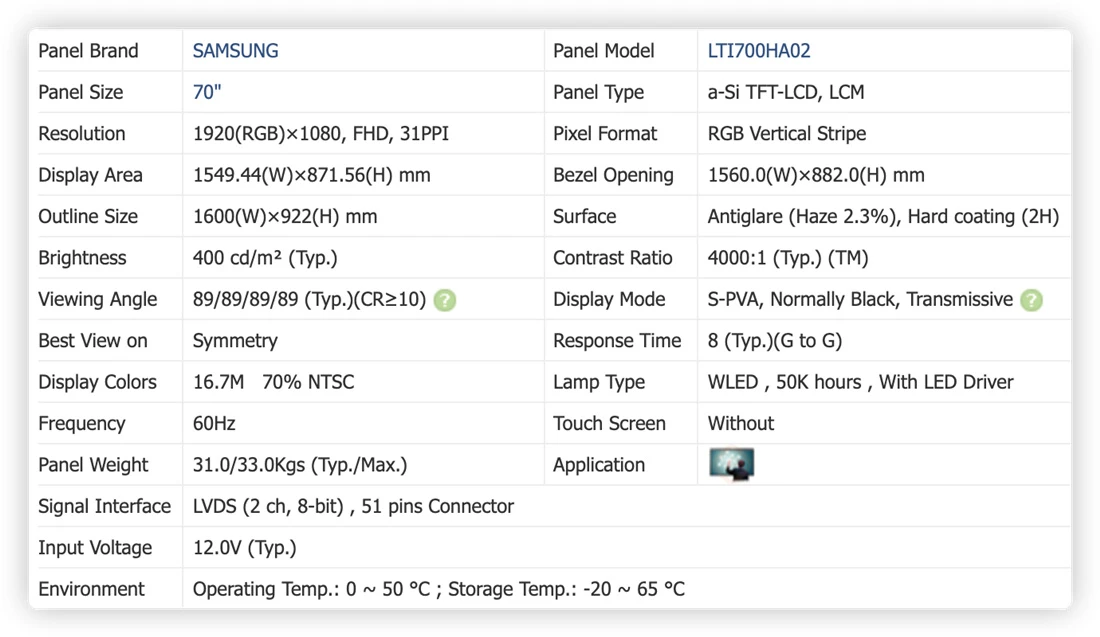This screenshot has height=637, width=1100.
Task: Click the "Response Time" label cell
Action: click(621, 340)
